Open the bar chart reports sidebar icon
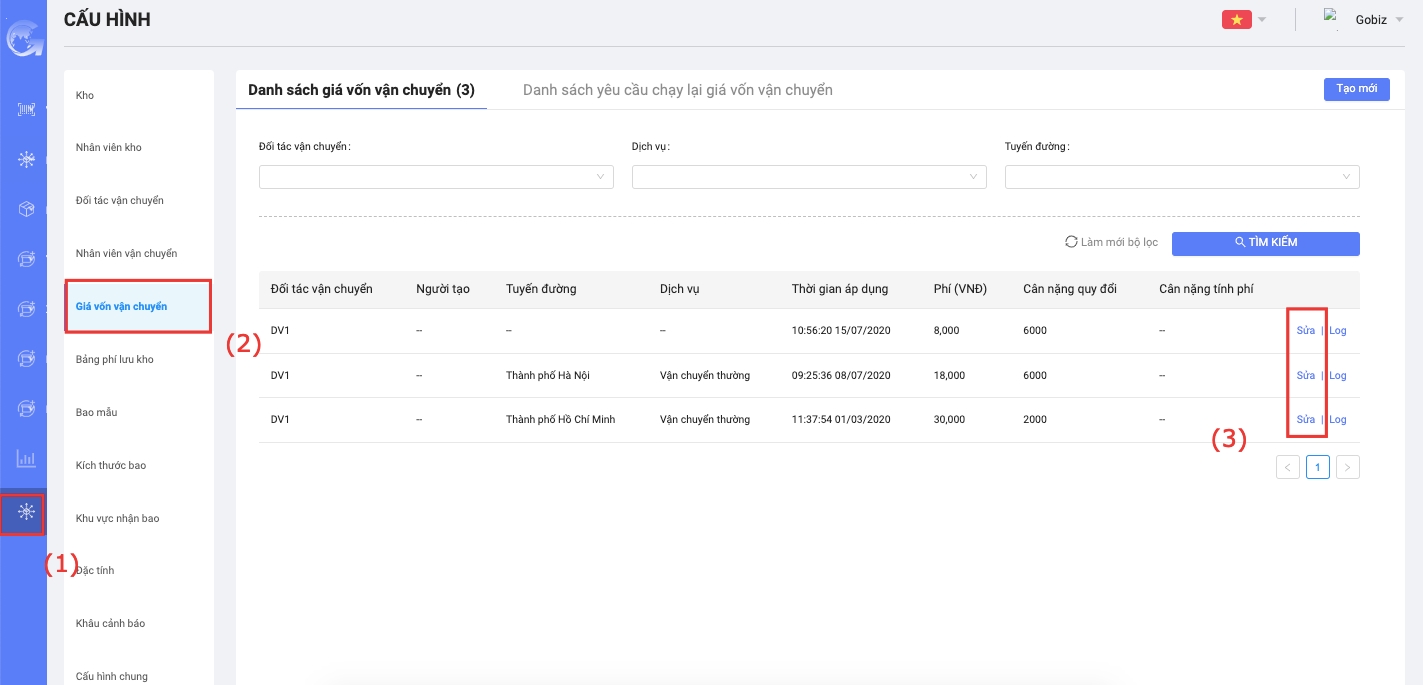Screen dimensions: 1423x685 (26, 459)
